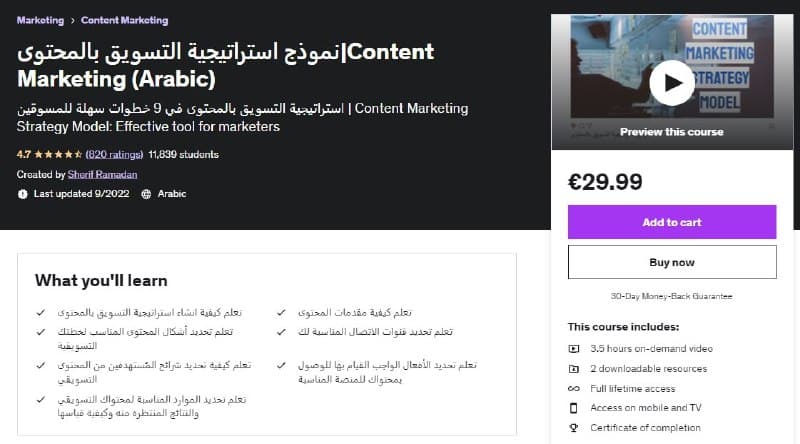The width and height of the screenshot is (800, 444).
Task: Click the globe language icon
Action: (147, 194)
